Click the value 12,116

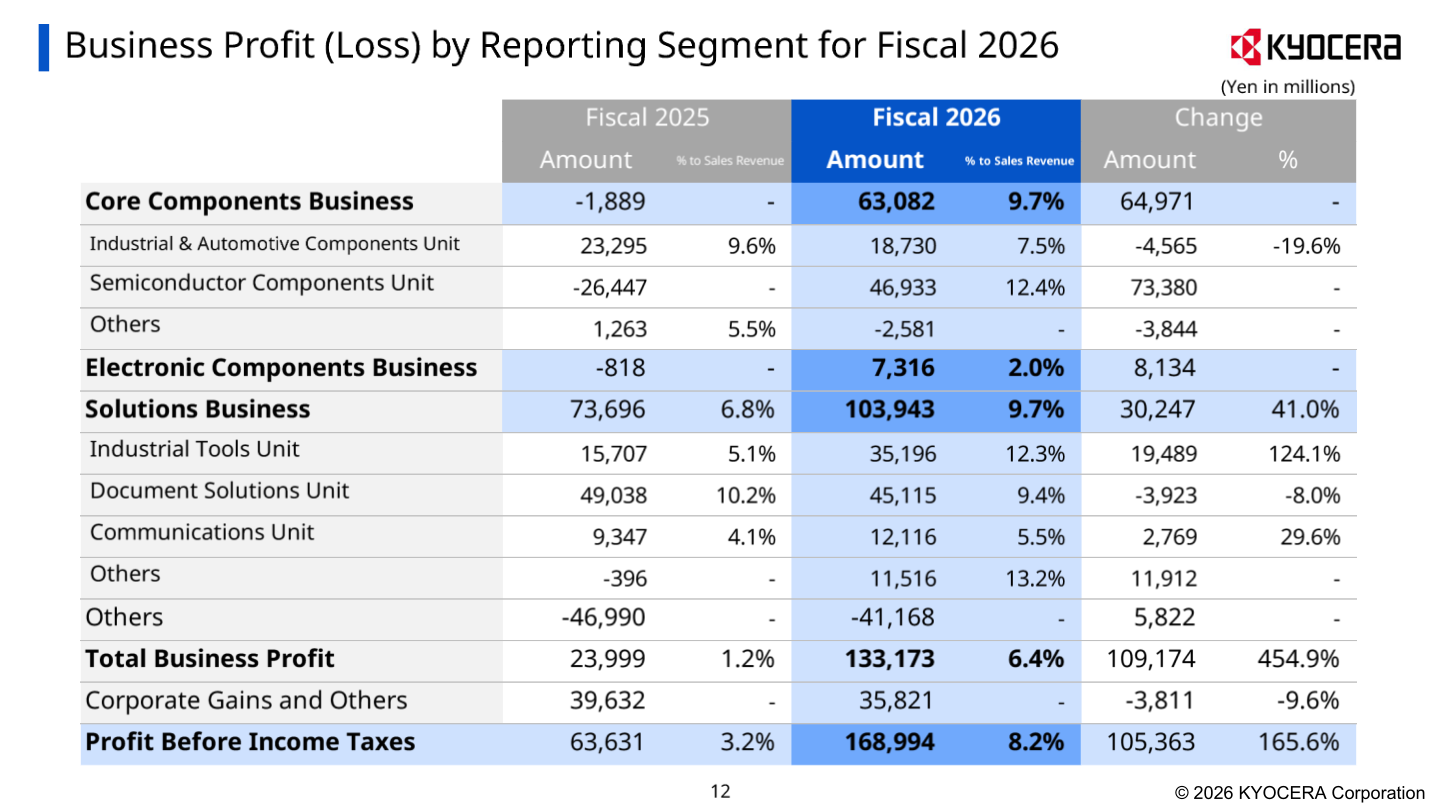(x=902, y=537)
